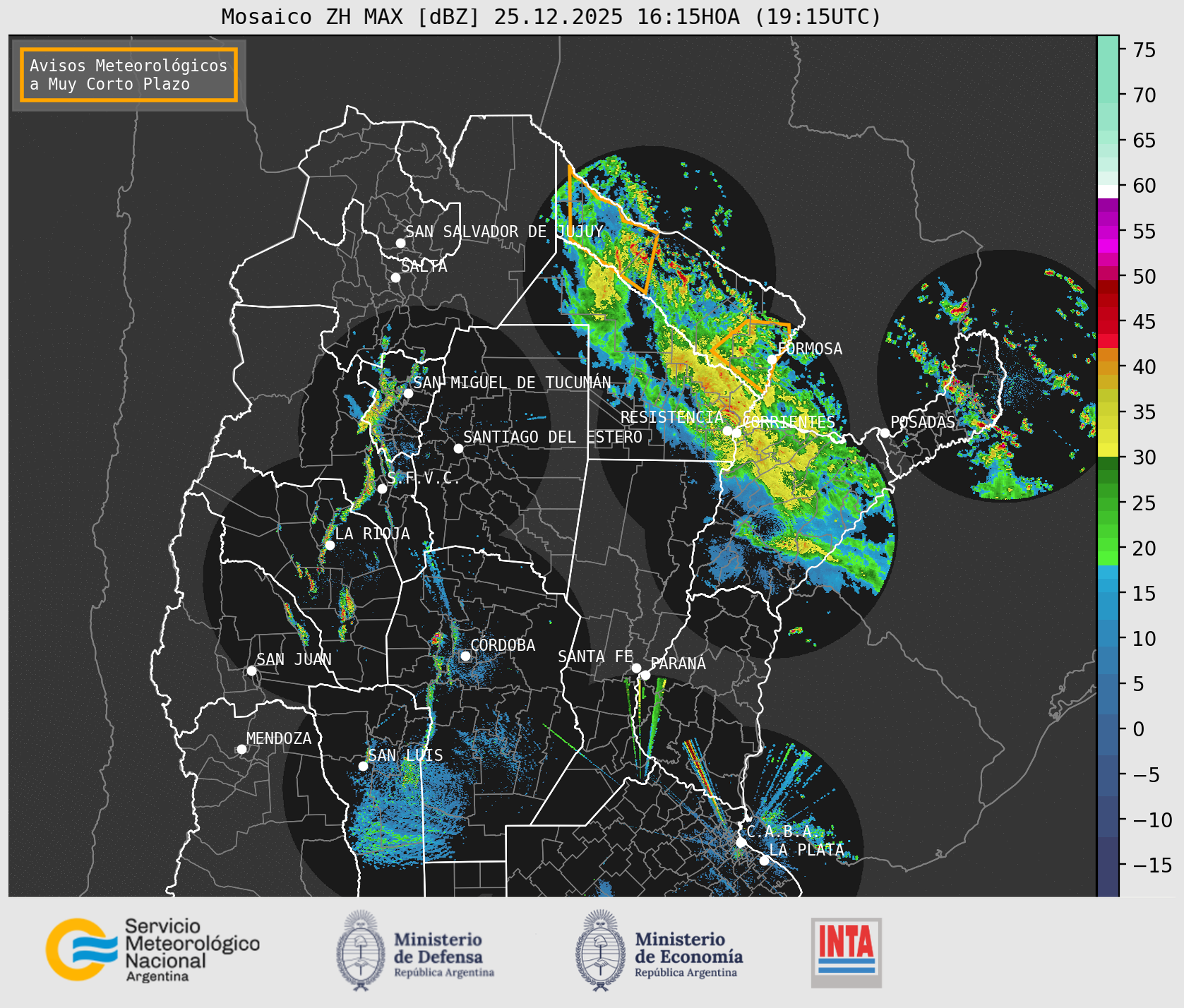
Task: Select the Paraná city marker
Action: tap(645, 676)
